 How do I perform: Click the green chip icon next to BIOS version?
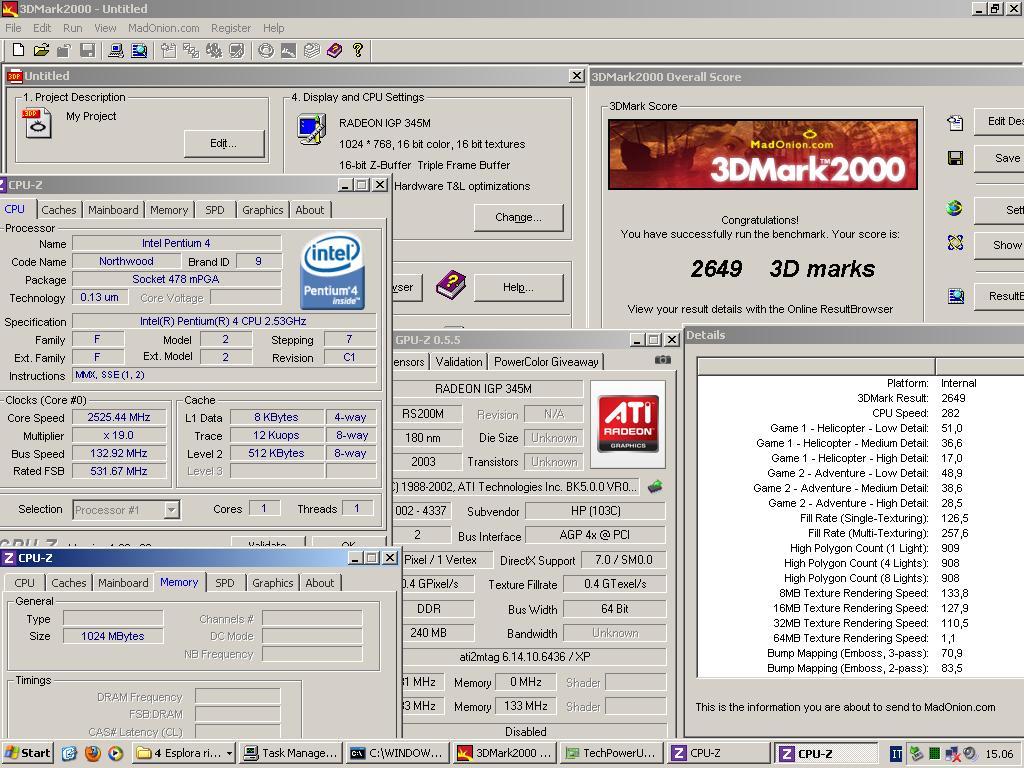pos(655,486)
